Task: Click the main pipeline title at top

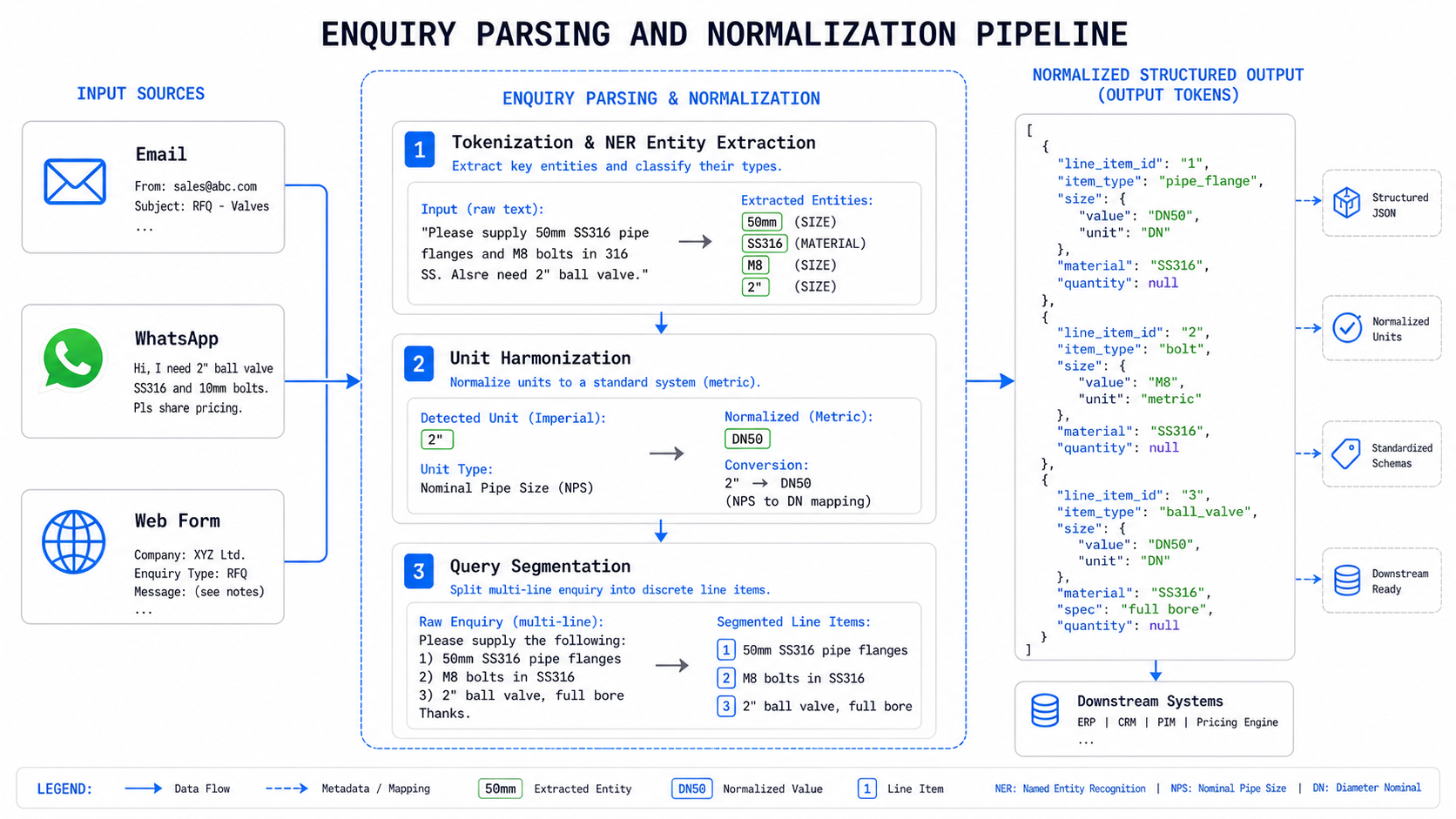Action: pos(725,34)
